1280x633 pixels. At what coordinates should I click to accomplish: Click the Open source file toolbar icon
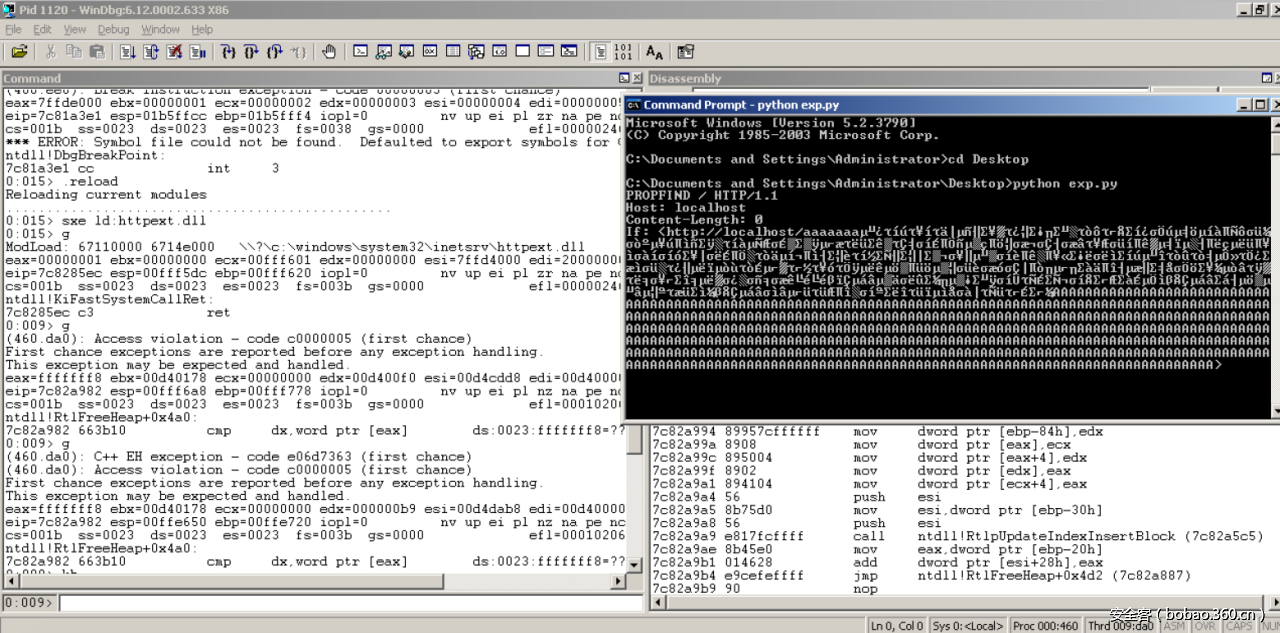point(19,51)
